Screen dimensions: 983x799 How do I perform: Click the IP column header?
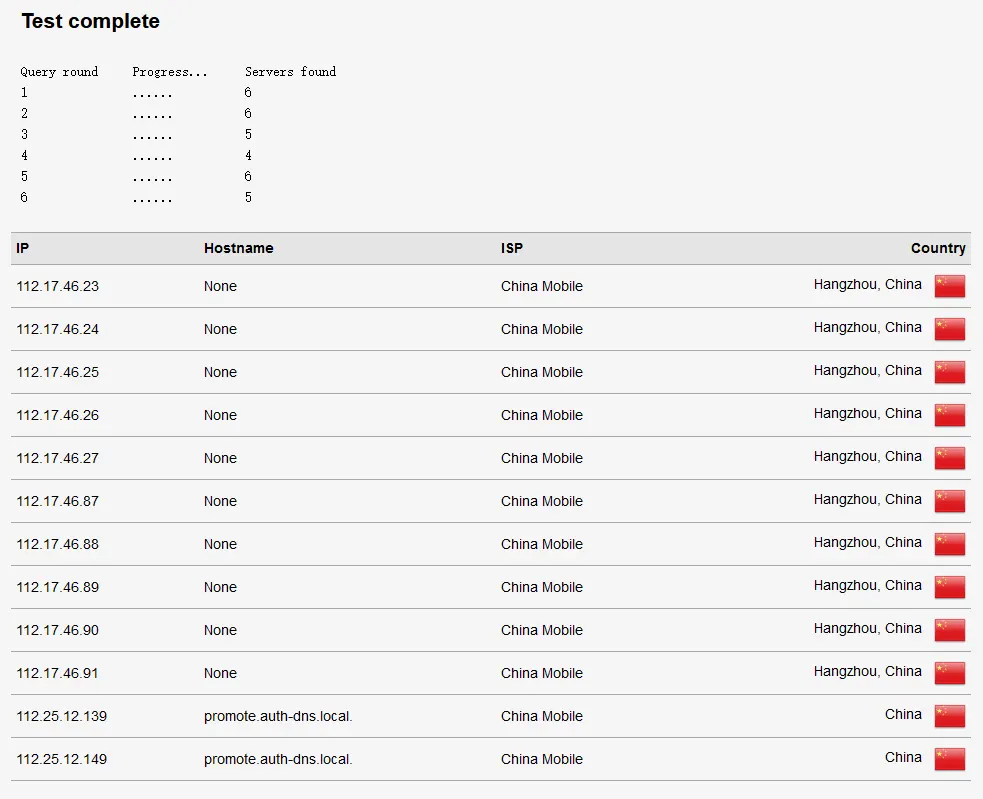[23, 248]
